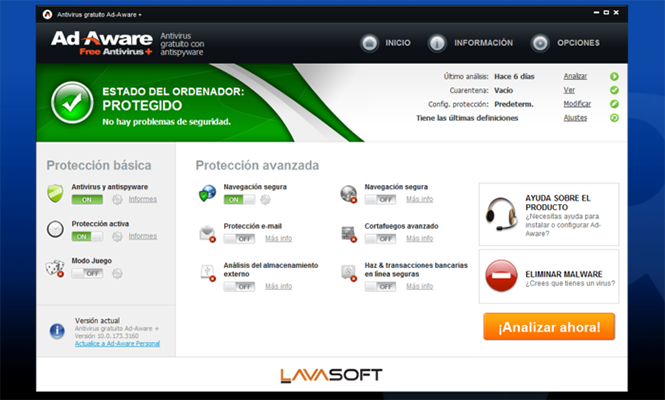Click the green shield Antivirus y antispyware icon
Viewport: 665px width, 400px height.
click(55, 193)
